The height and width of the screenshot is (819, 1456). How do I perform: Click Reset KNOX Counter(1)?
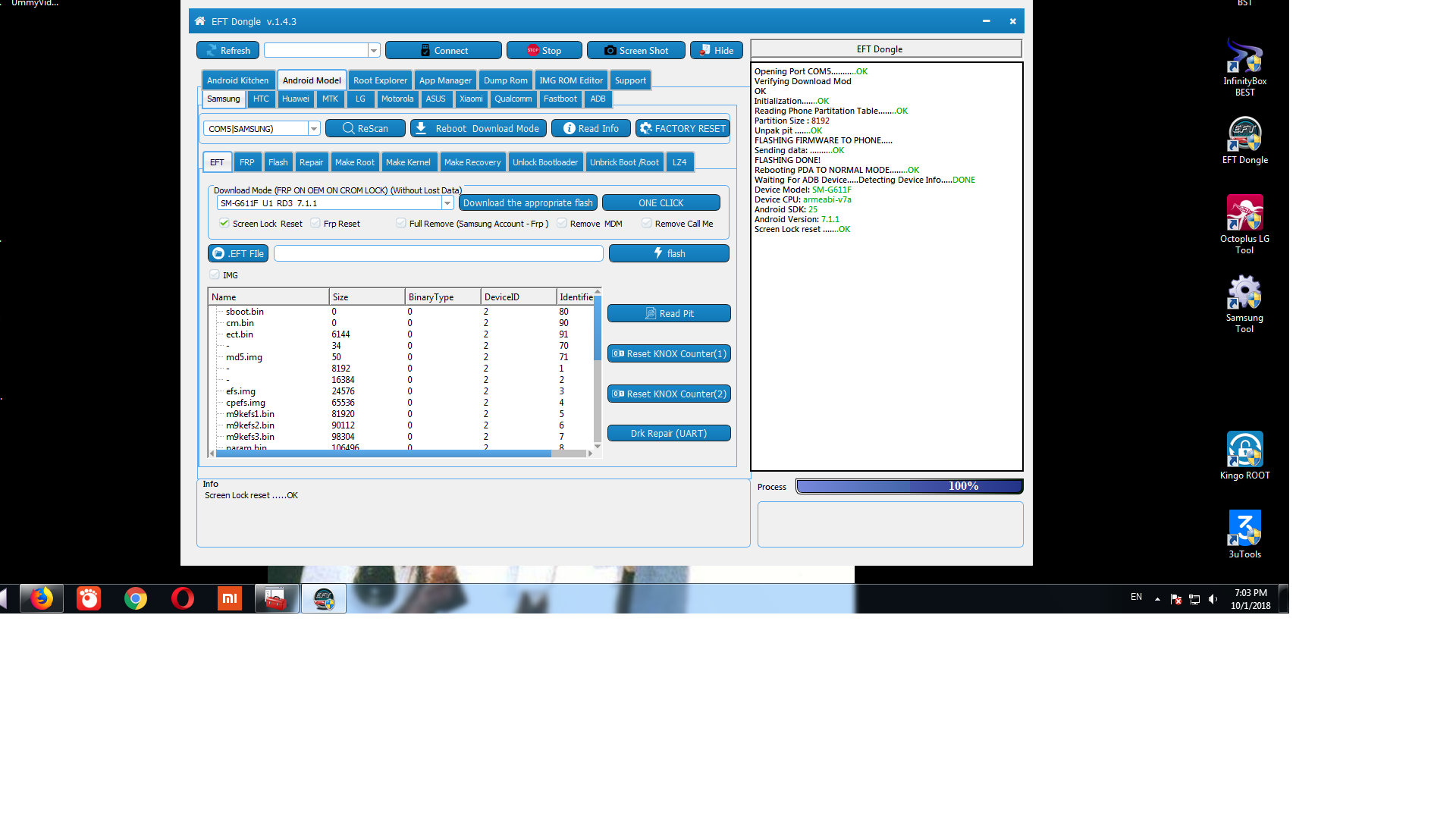click(669, 353)
